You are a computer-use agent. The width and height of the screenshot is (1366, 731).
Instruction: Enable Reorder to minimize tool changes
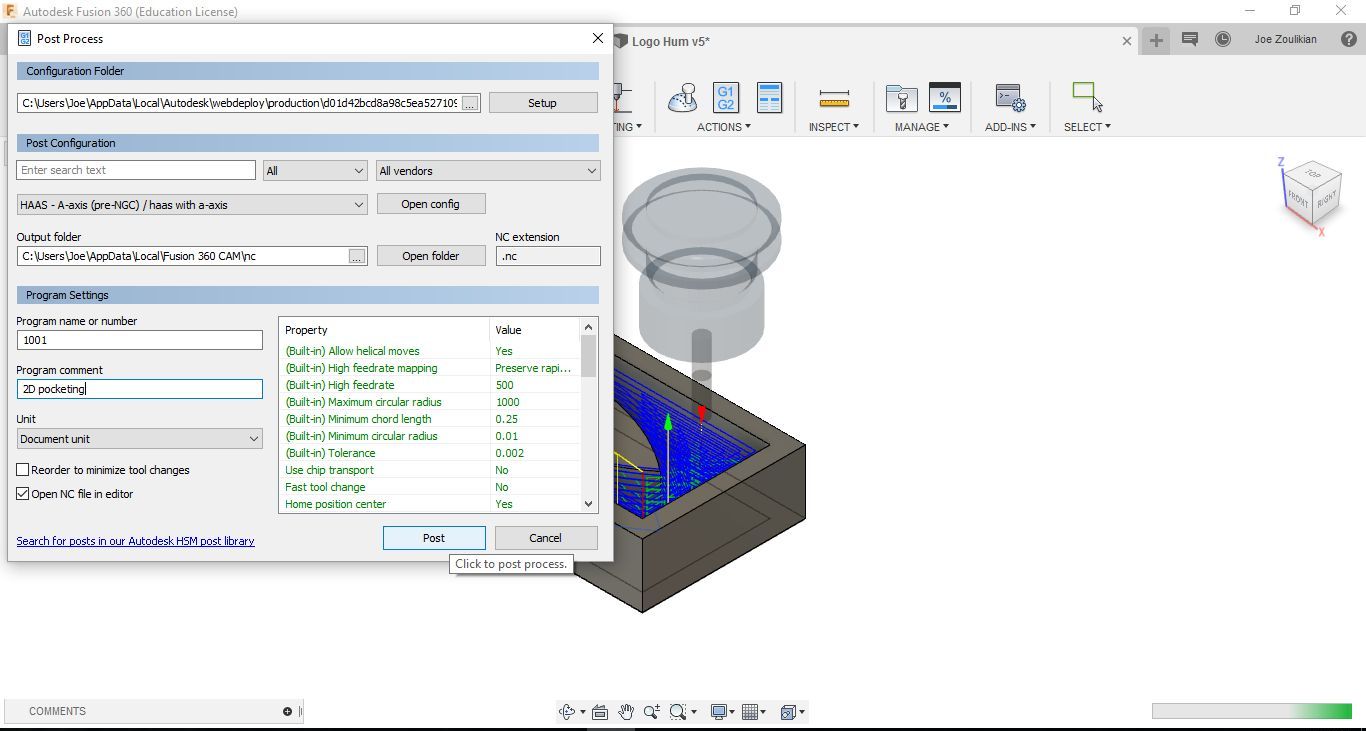(x=23, y=470)
